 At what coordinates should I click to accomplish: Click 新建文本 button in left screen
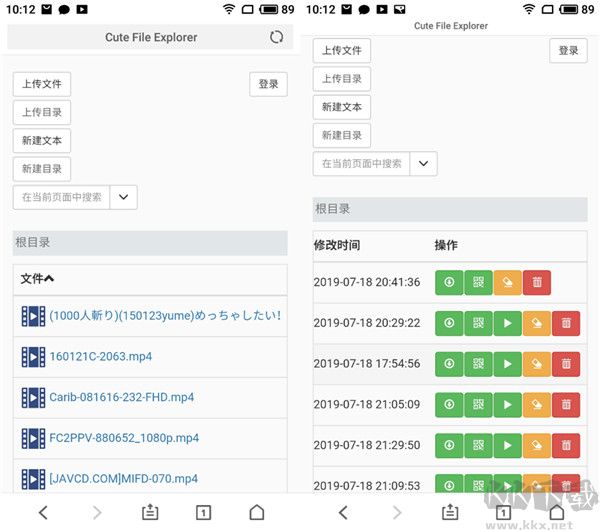42,141
